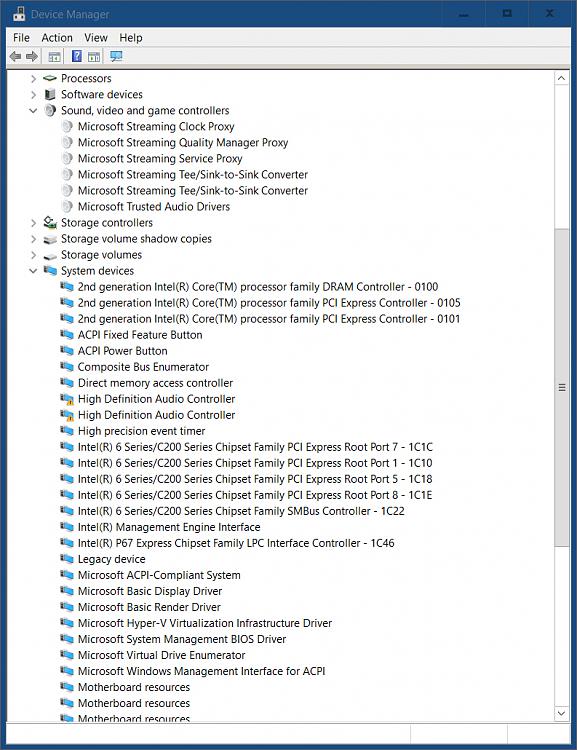Expand the Storage volumes category
Screen dimensions: 577x750
click(33, 255)
